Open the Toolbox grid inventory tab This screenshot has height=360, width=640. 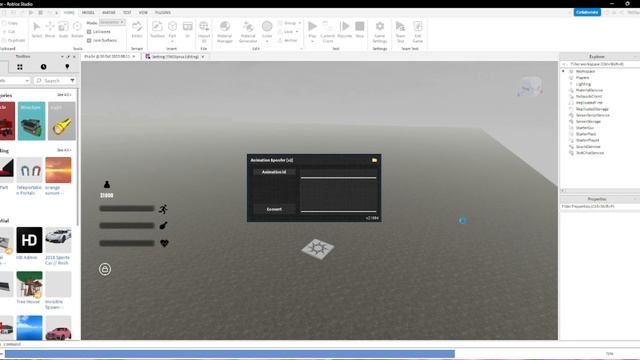click(x=20, y=67)
